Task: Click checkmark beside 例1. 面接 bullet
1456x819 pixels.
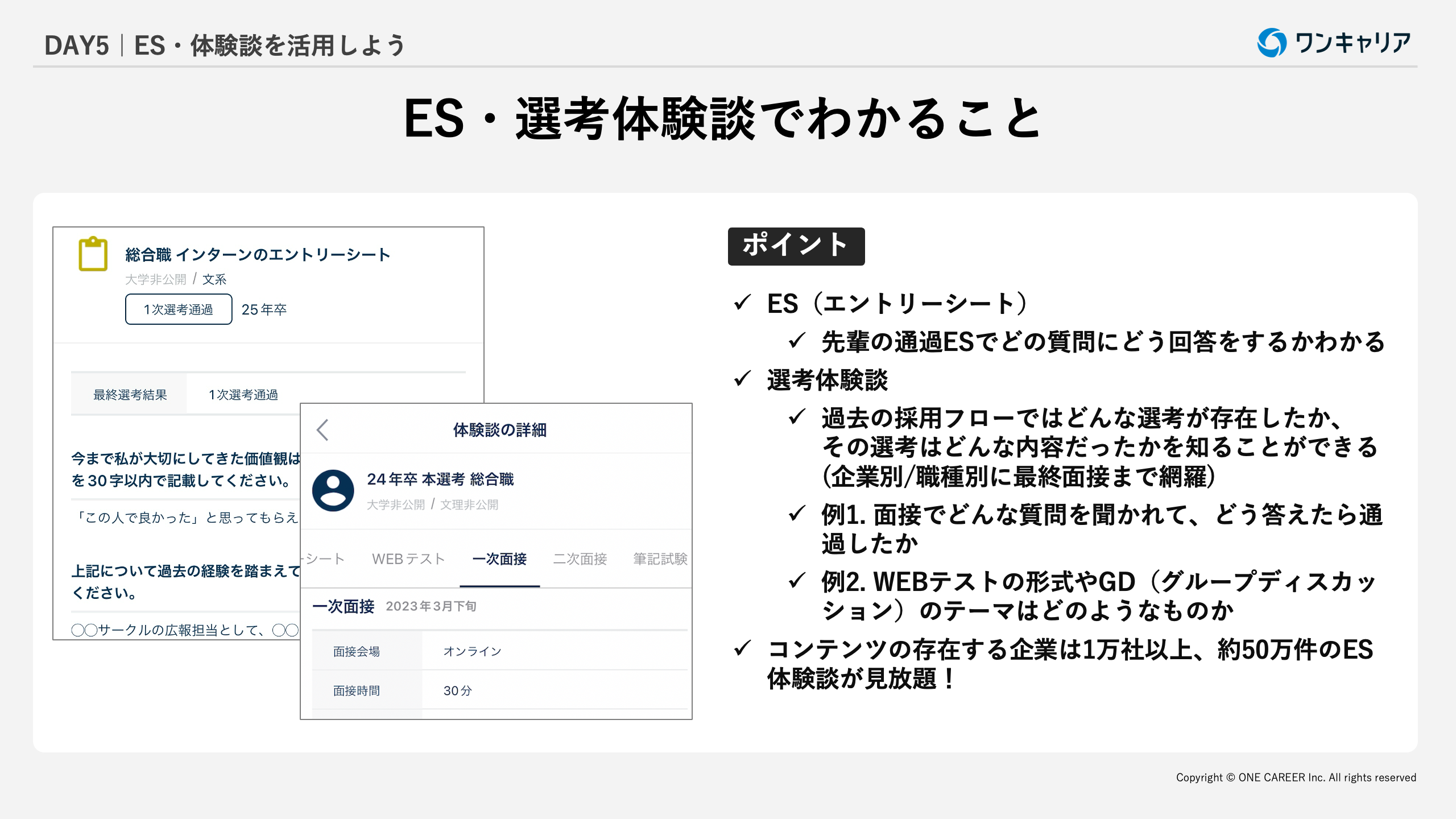Action: click(x=797, y=513)
